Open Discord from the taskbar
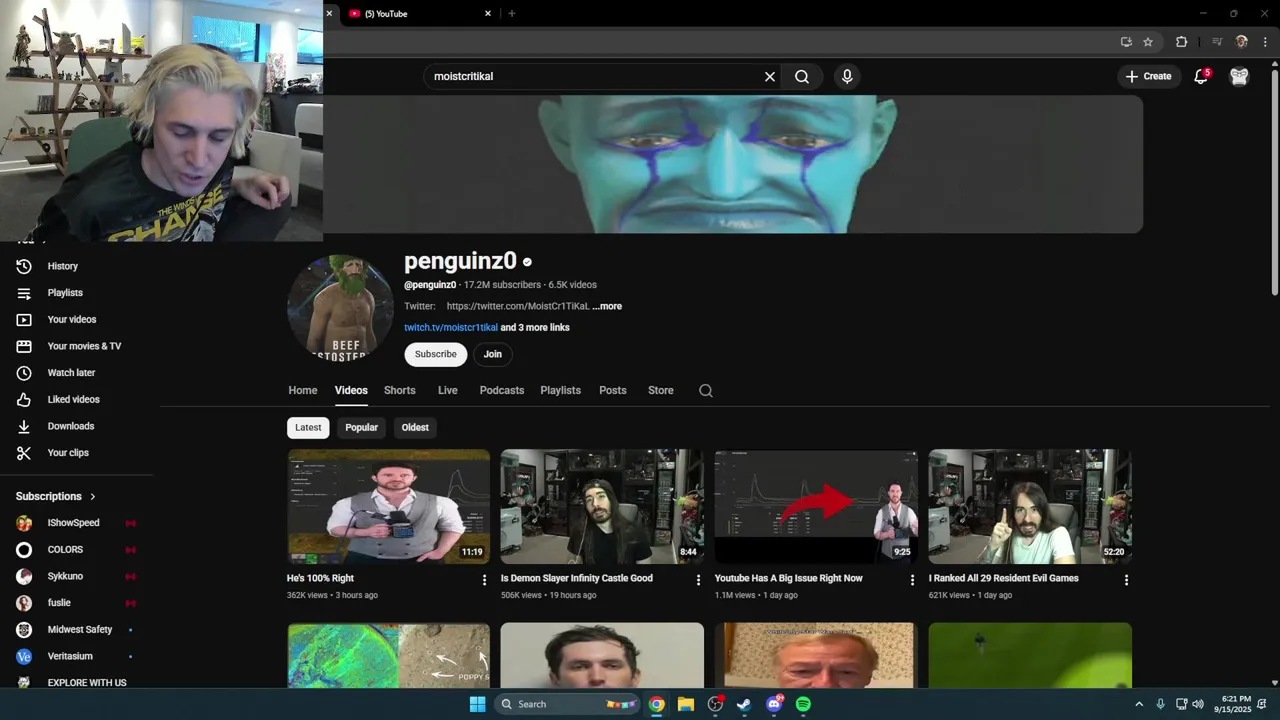Screen dimensions: 1280x720 pos(774,704)
